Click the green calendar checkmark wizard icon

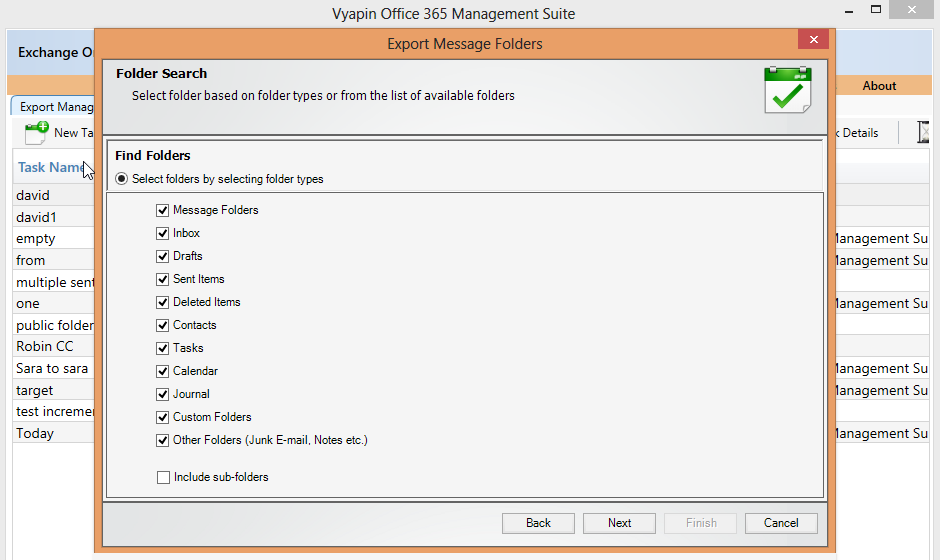click(x=788, y=90)
